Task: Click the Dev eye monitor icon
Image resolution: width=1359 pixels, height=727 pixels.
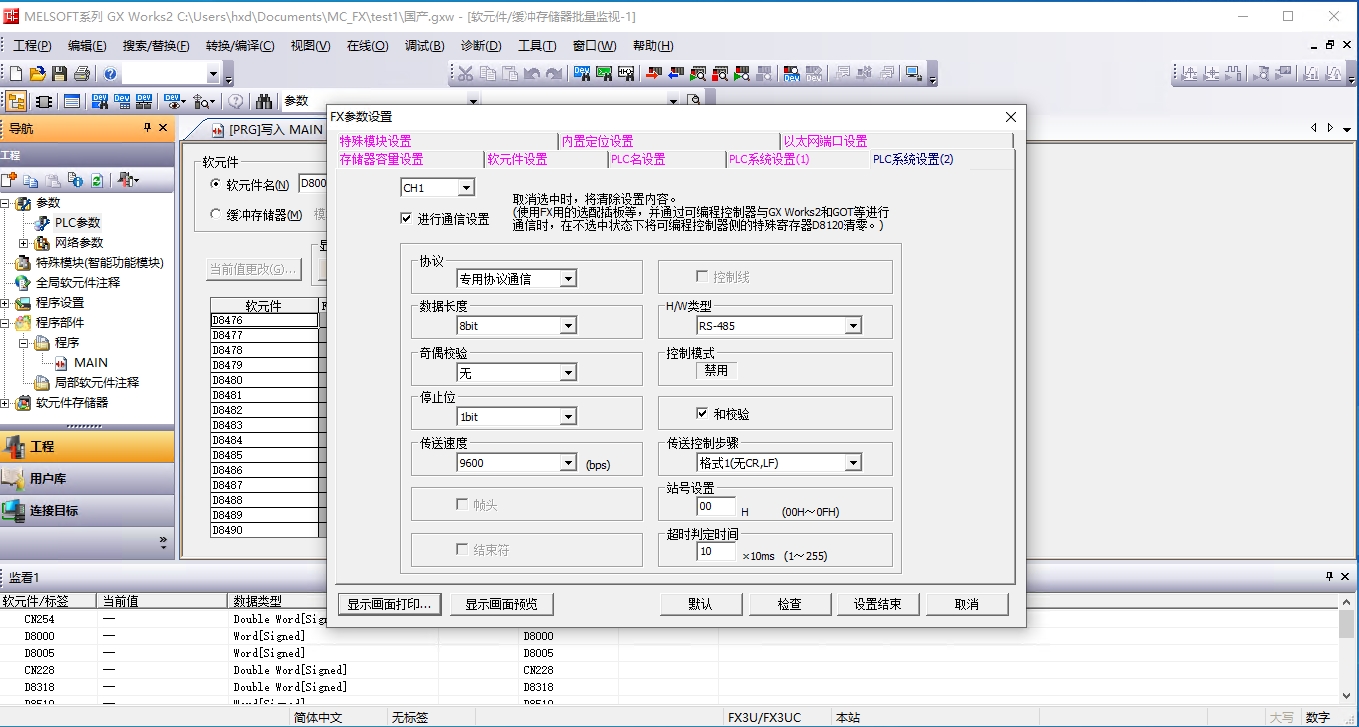Action: click(x=174, y=101)
